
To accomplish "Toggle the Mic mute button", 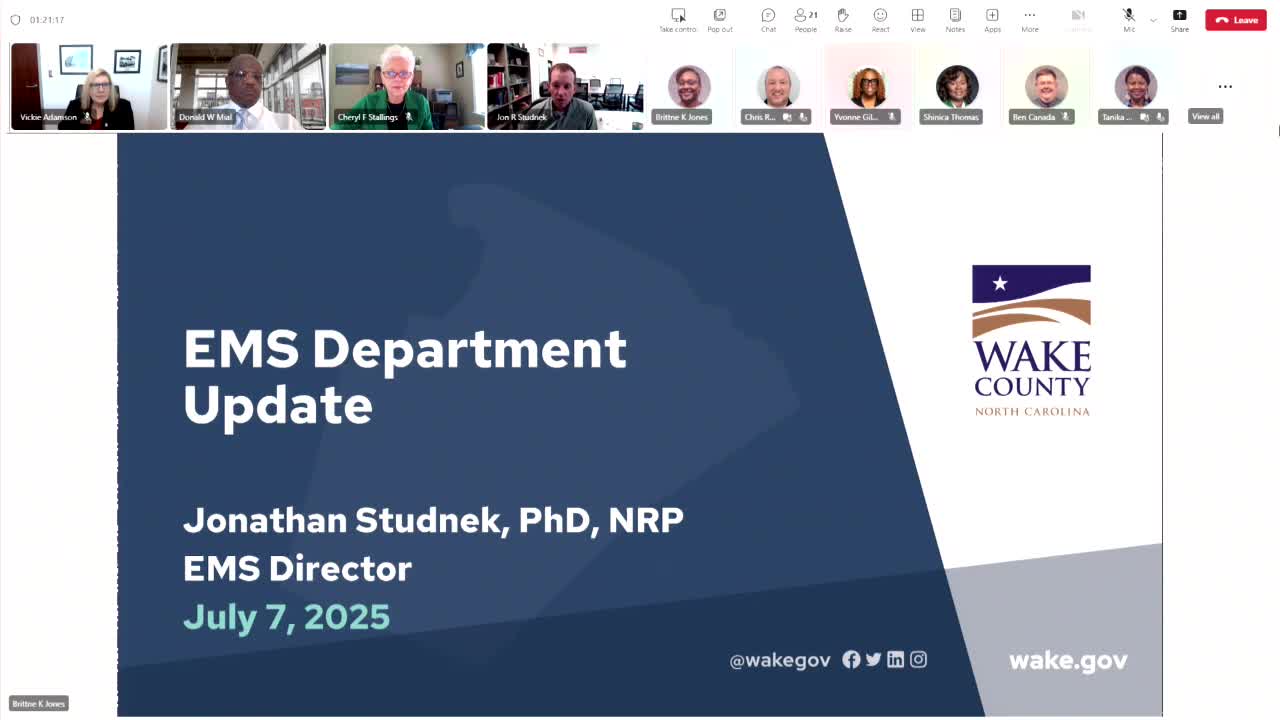I will (x=1128, y=19).
